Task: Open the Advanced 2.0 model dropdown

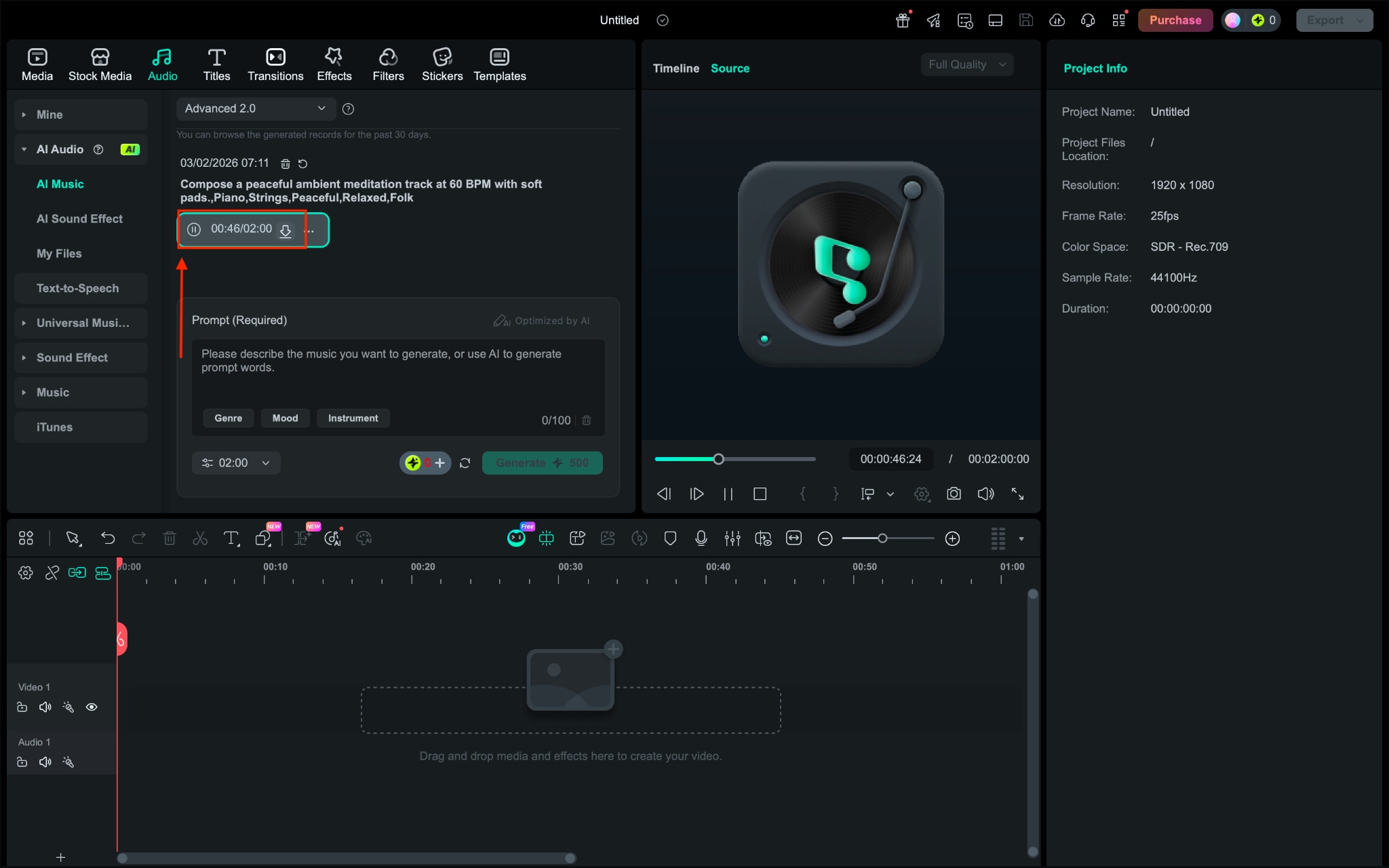Action: coord(255,108)
